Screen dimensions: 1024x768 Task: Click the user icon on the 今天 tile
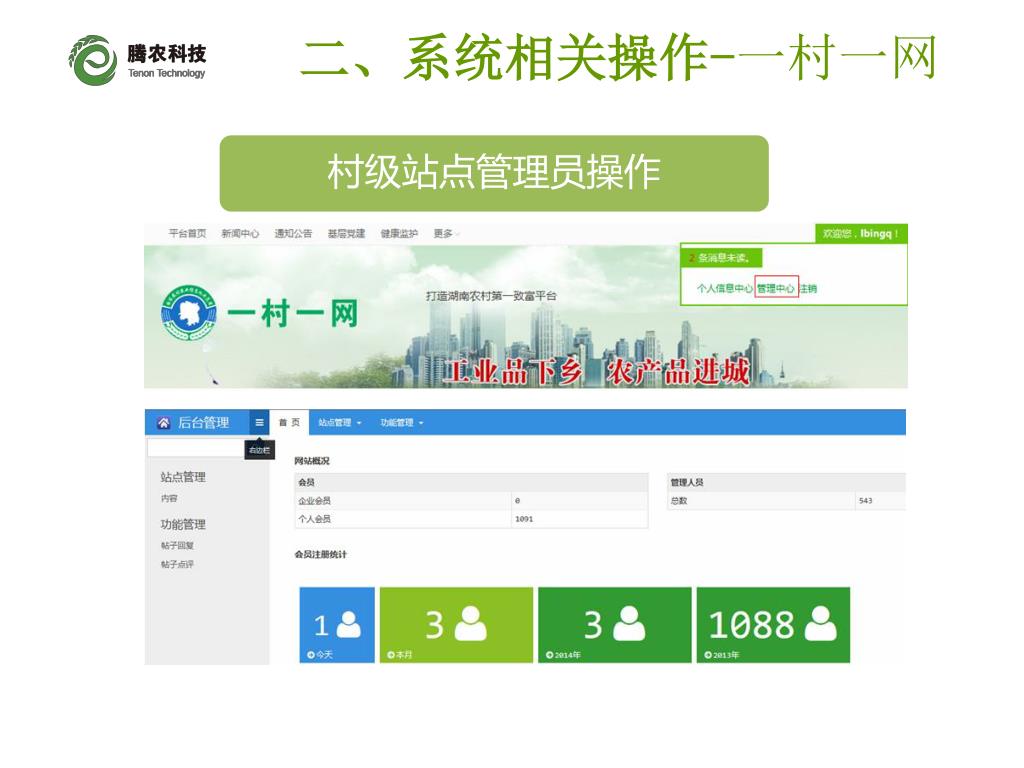(347, 624)
